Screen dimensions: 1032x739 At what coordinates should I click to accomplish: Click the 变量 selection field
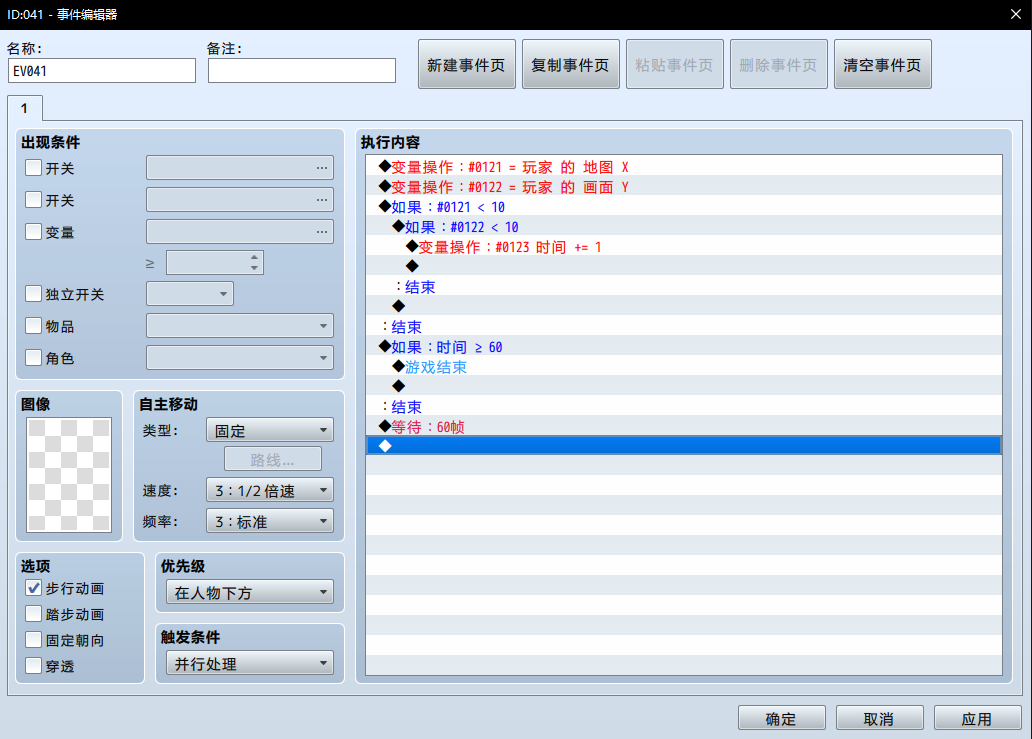pyautogui.click(x=240, y=232)
